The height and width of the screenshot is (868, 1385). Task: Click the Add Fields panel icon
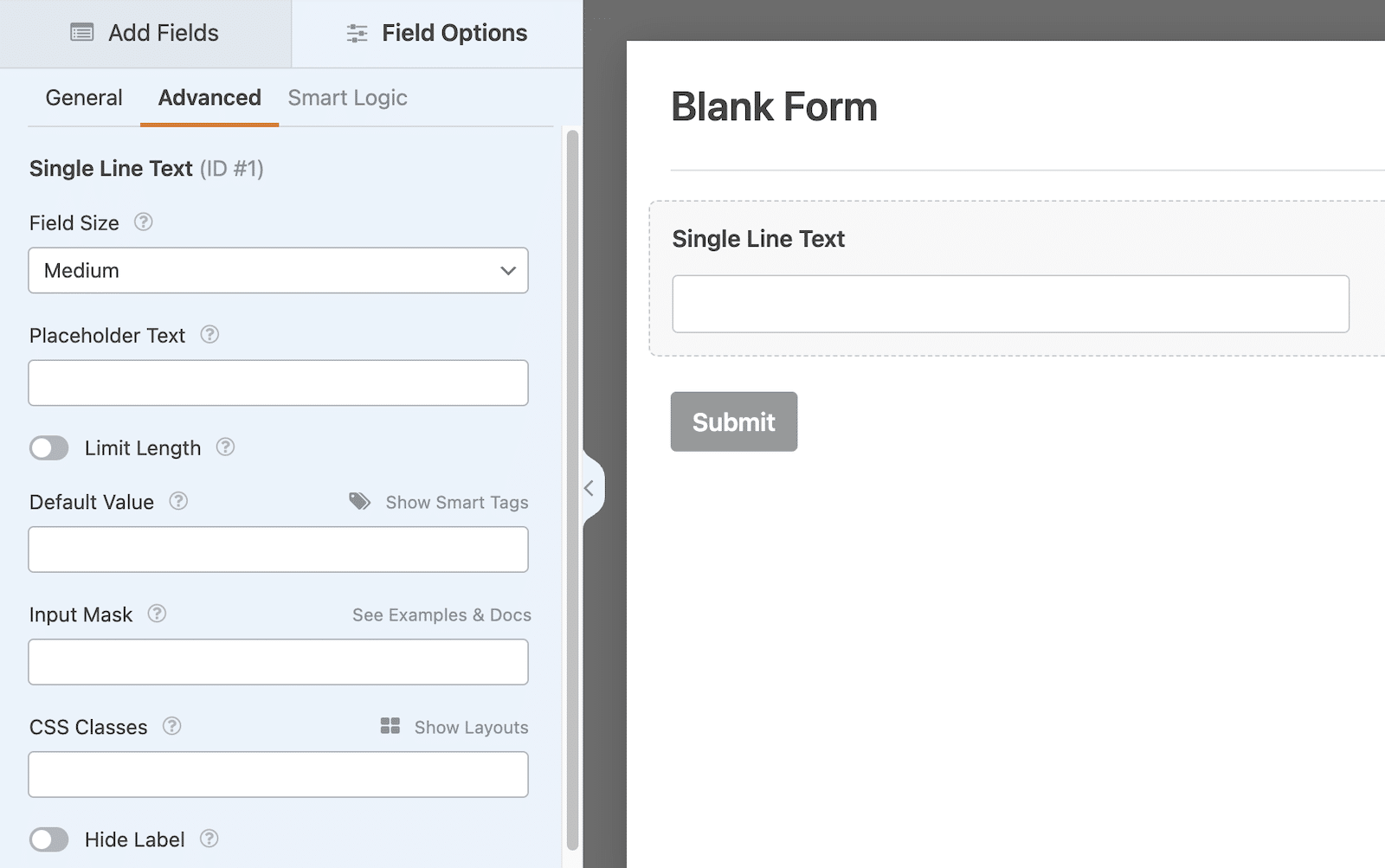pos(81,32)
